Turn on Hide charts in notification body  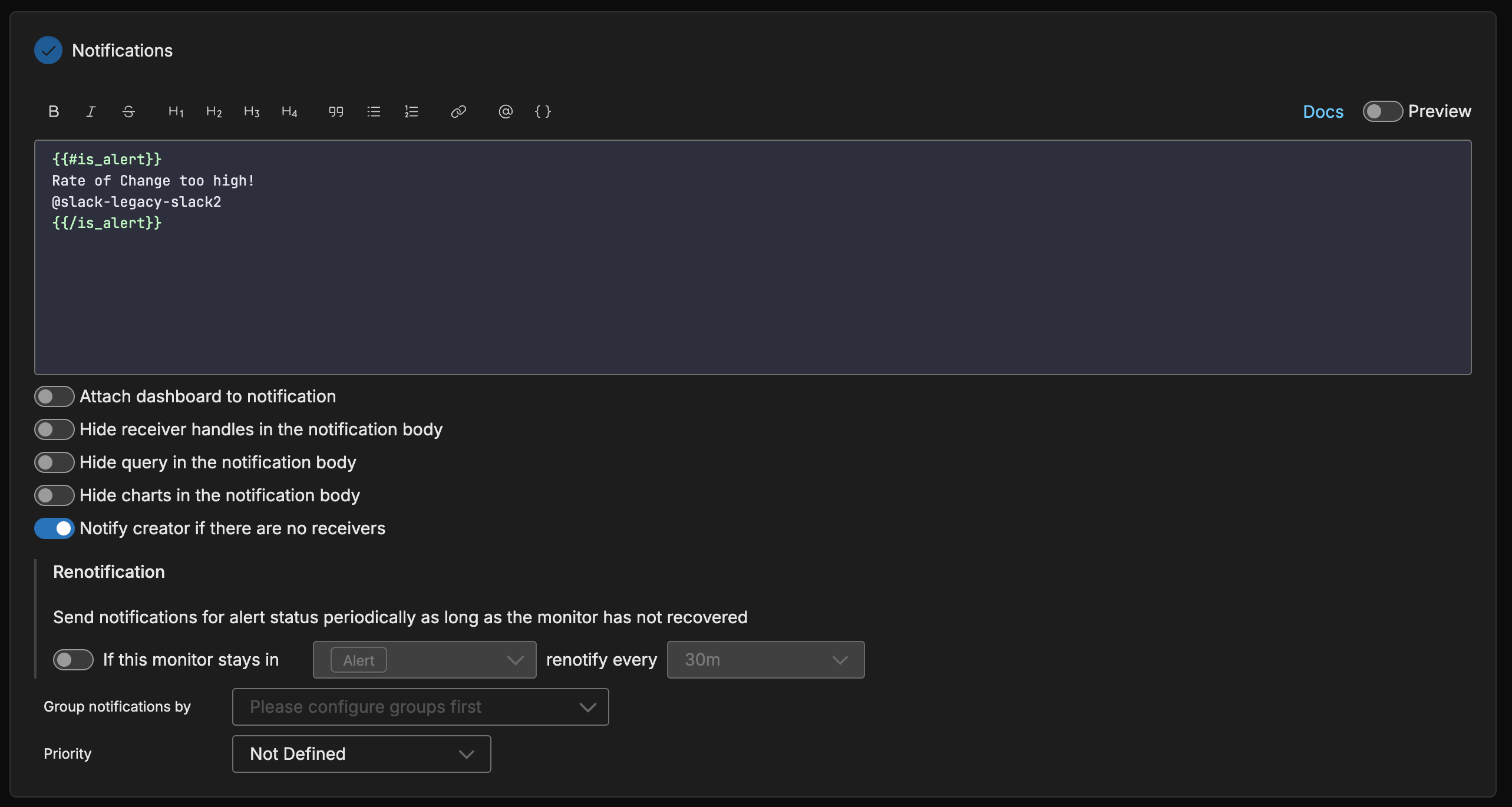pyautogui.click(x=54, y=495)
